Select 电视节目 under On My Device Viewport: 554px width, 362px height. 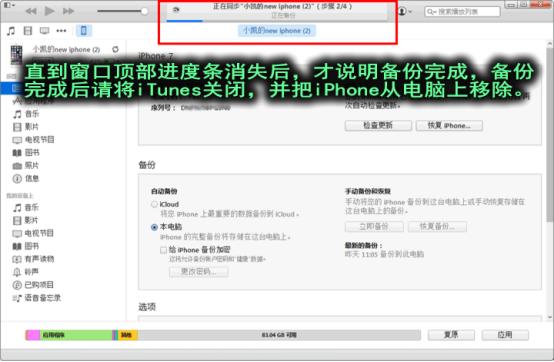pos(33,233)
